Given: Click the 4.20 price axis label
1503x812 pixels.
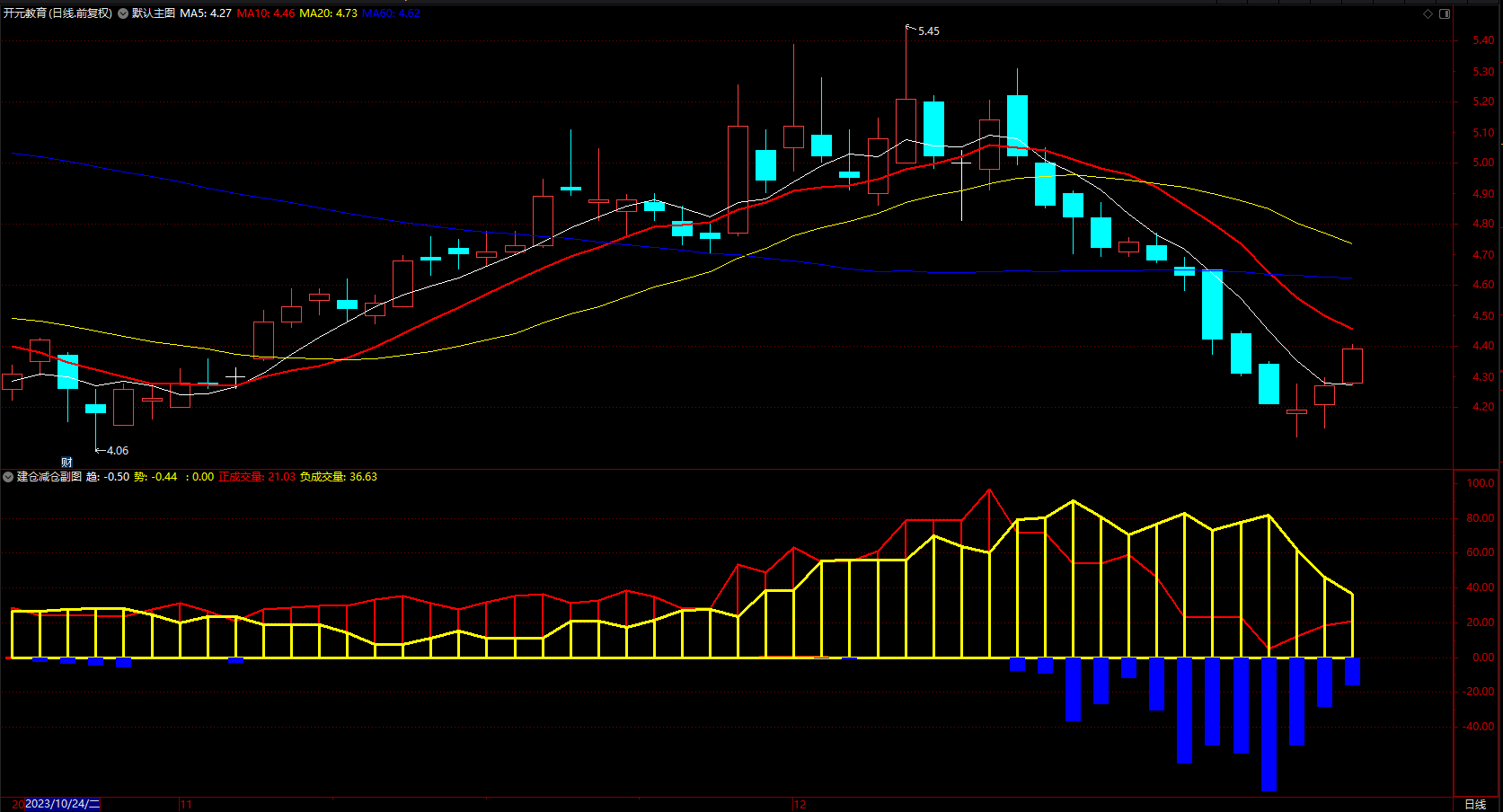Looking at the screenshot, I should (1483, 407).
